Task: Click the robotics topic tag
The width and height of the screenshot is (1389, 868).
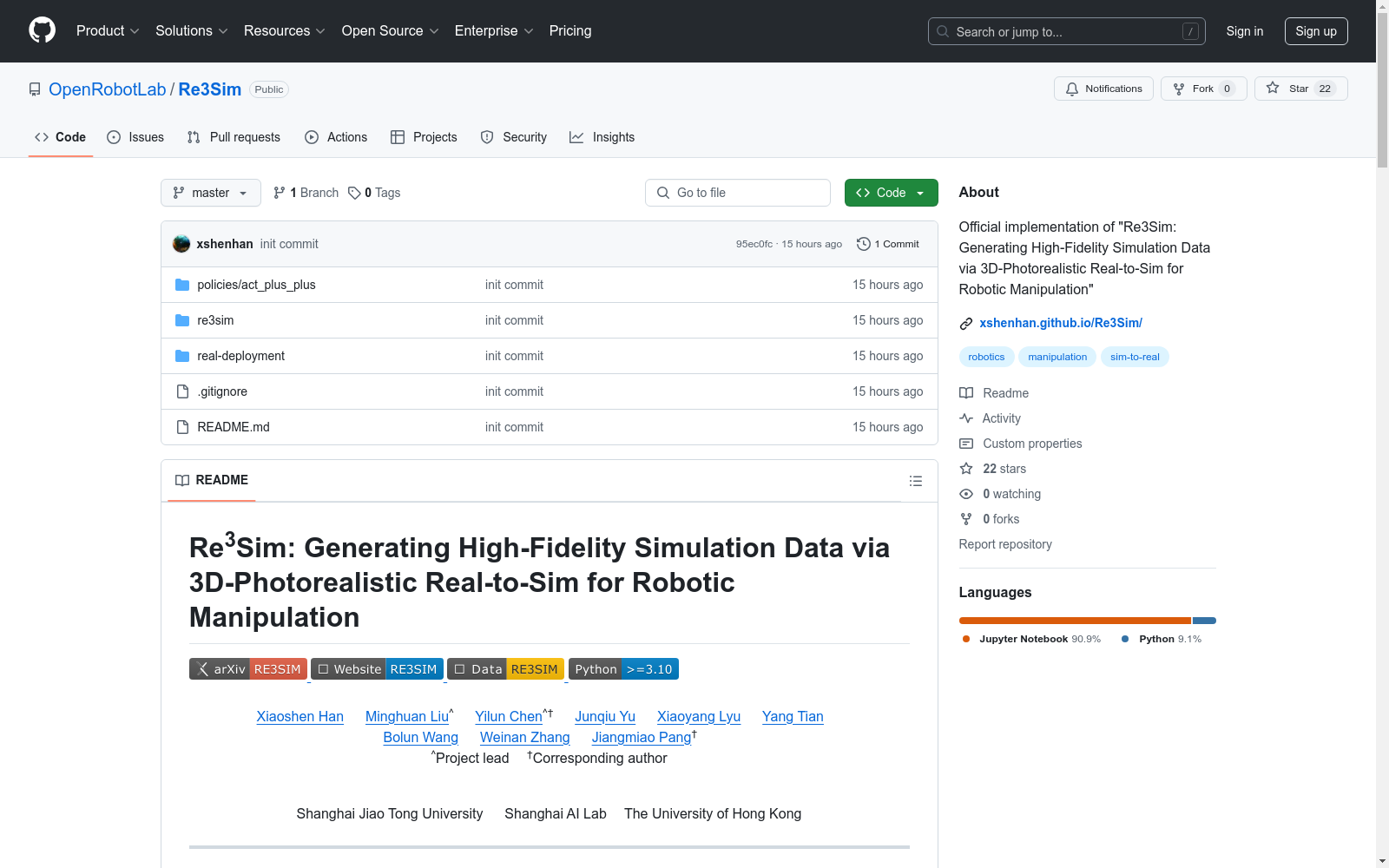Action: 986,357
